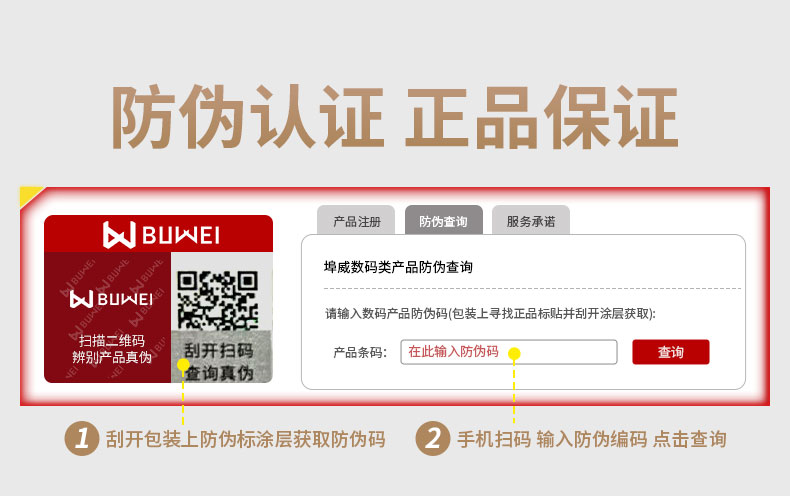Click the BUWEI logo in red header
This screenshot has height=496, width=790.
point(161,235)
